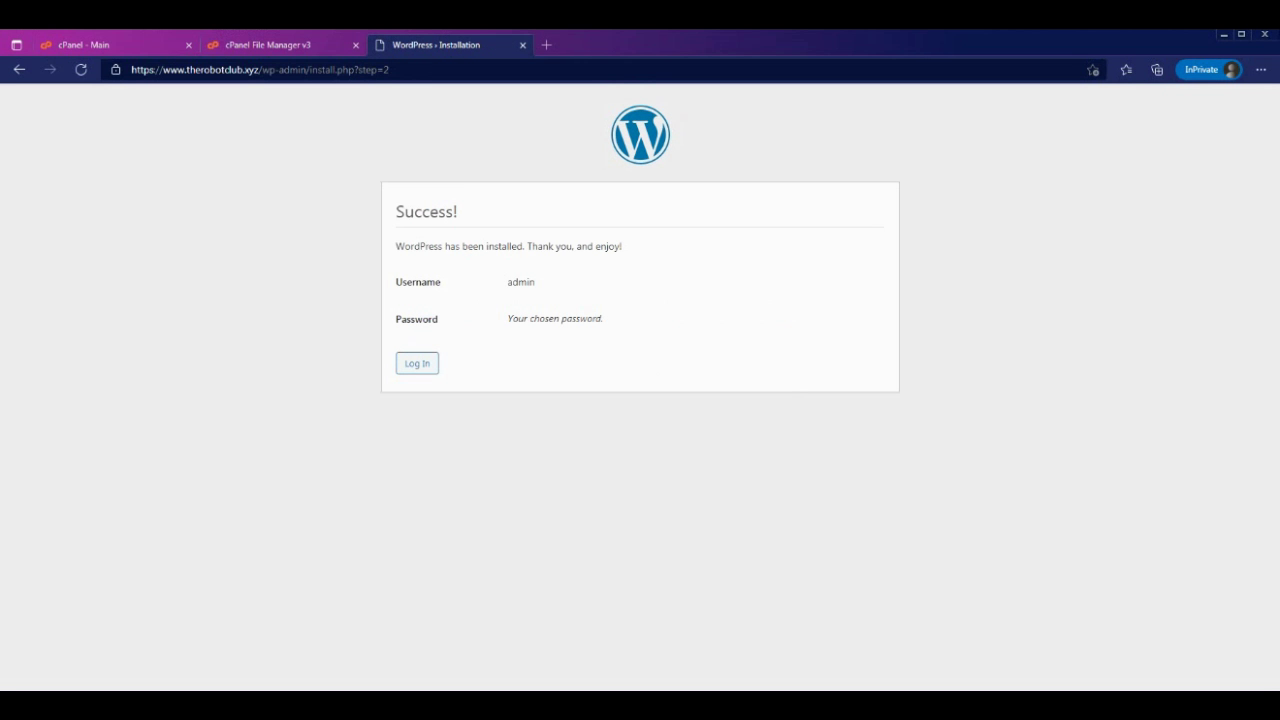Open a new browser tab
This screenshot has width=1280, height=720.
click(546, 45)
